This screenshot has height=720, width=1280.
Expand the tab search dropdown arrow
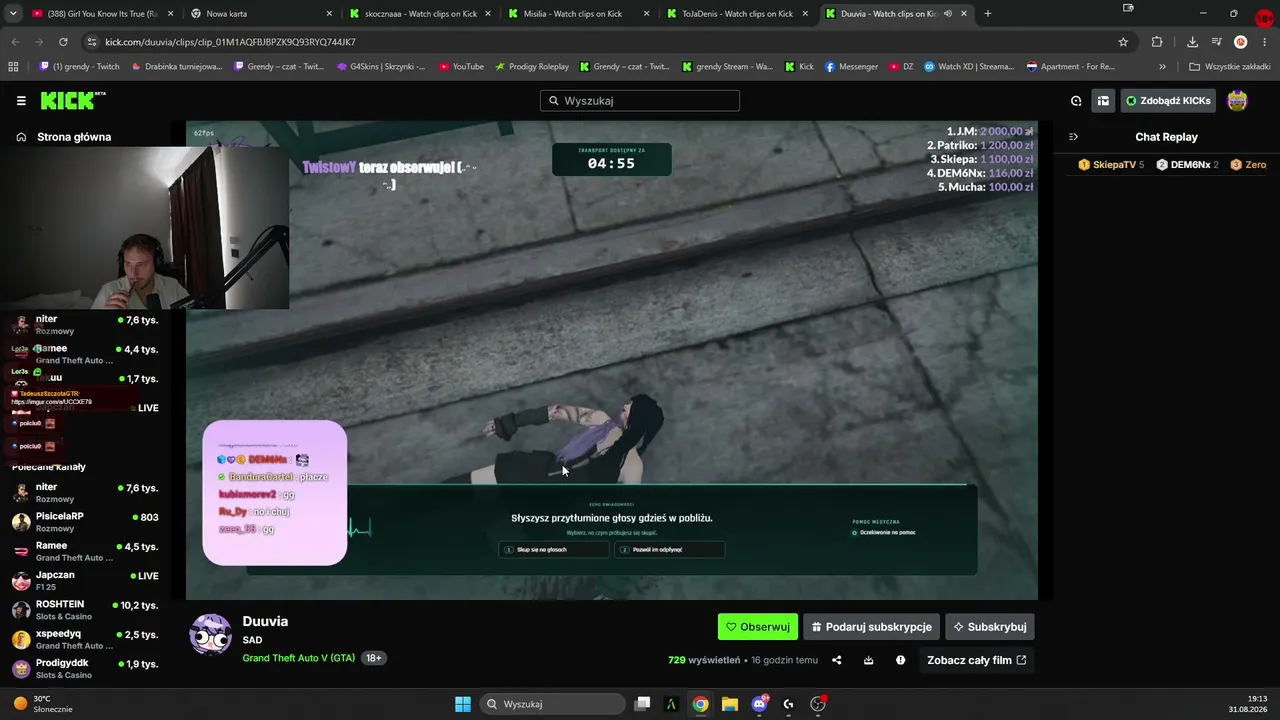click(x=12, y=14)
